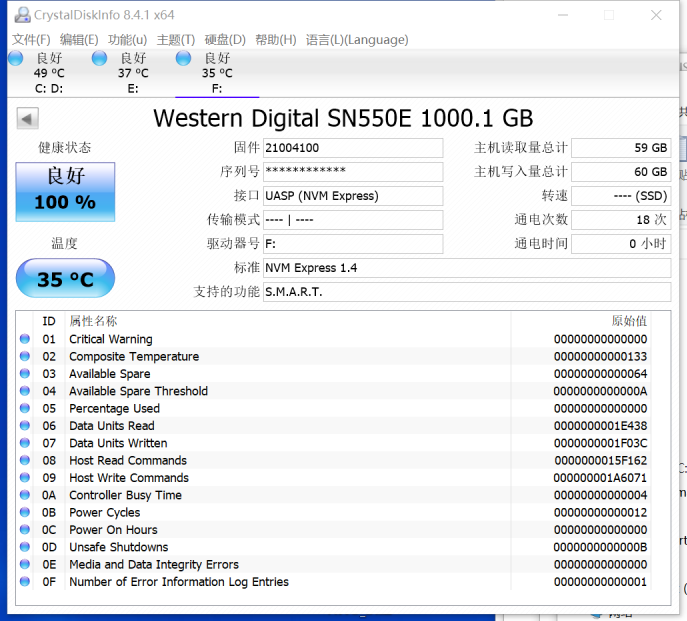Click the interface field UASP (NVM Express)
687x621 pixels.
pyautogui.click(x=353, y=196)
